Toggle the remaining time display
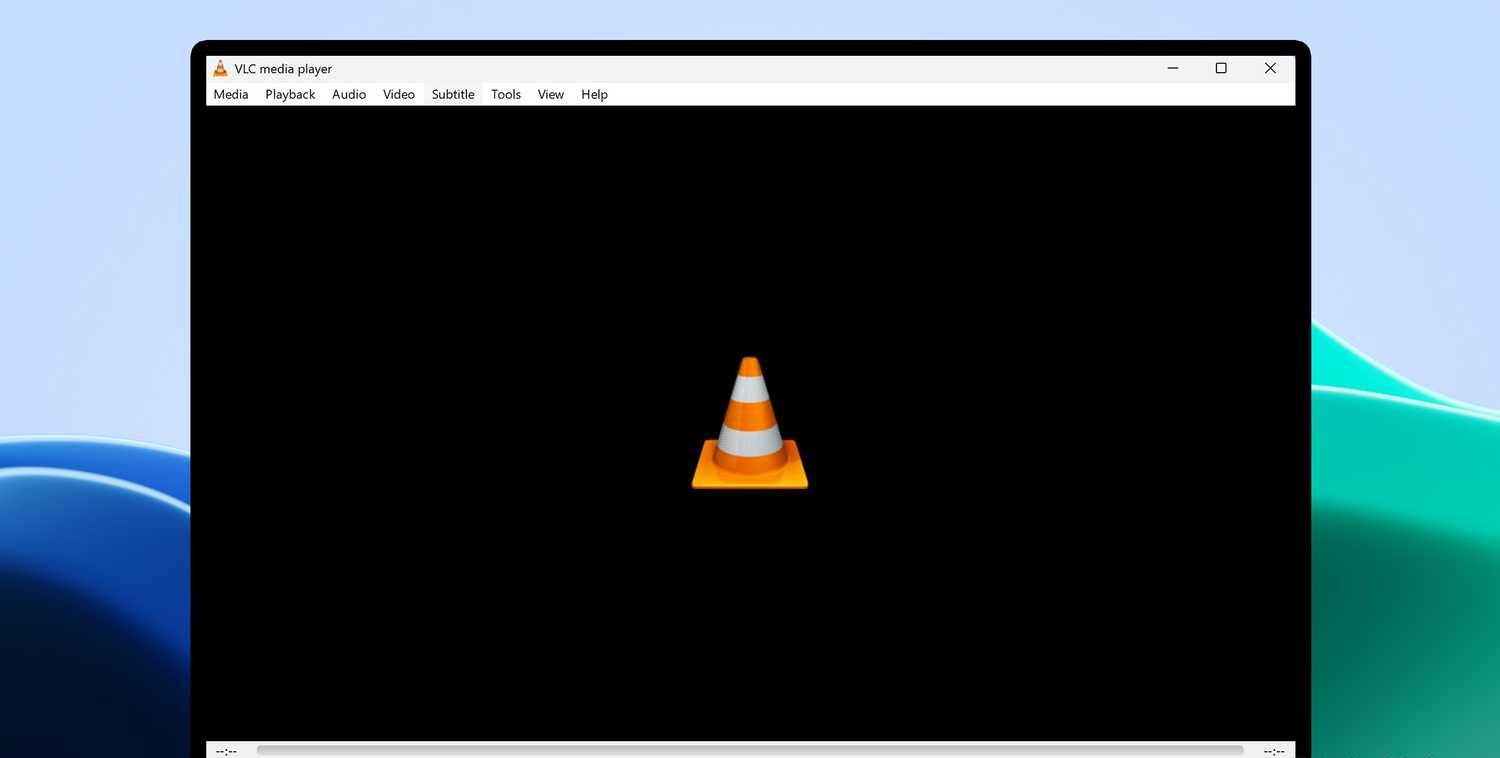Viewport: 1500px width, 758px height. point(1272,750)
